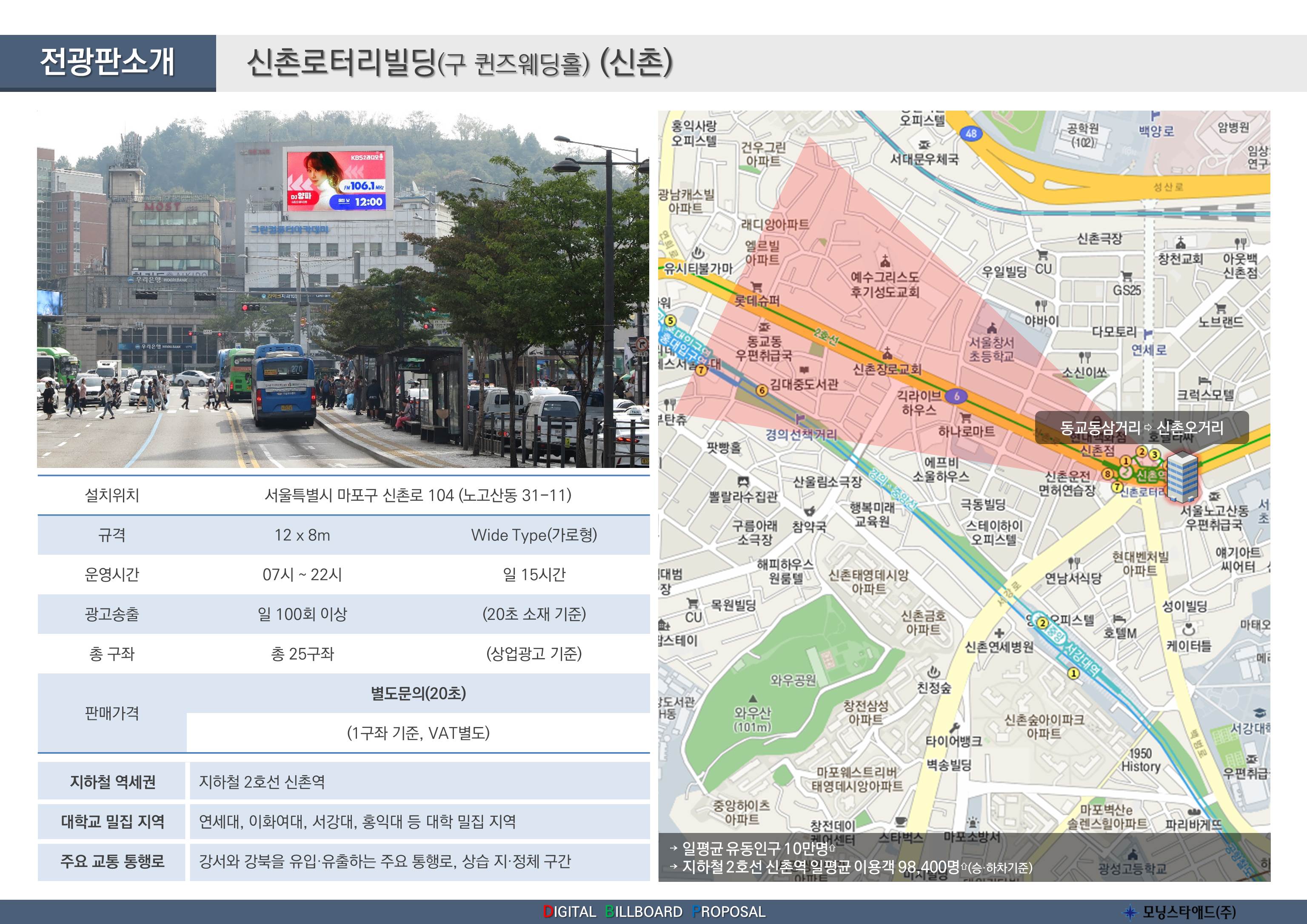Click the purple line 6 circle marker

(956, 396)
